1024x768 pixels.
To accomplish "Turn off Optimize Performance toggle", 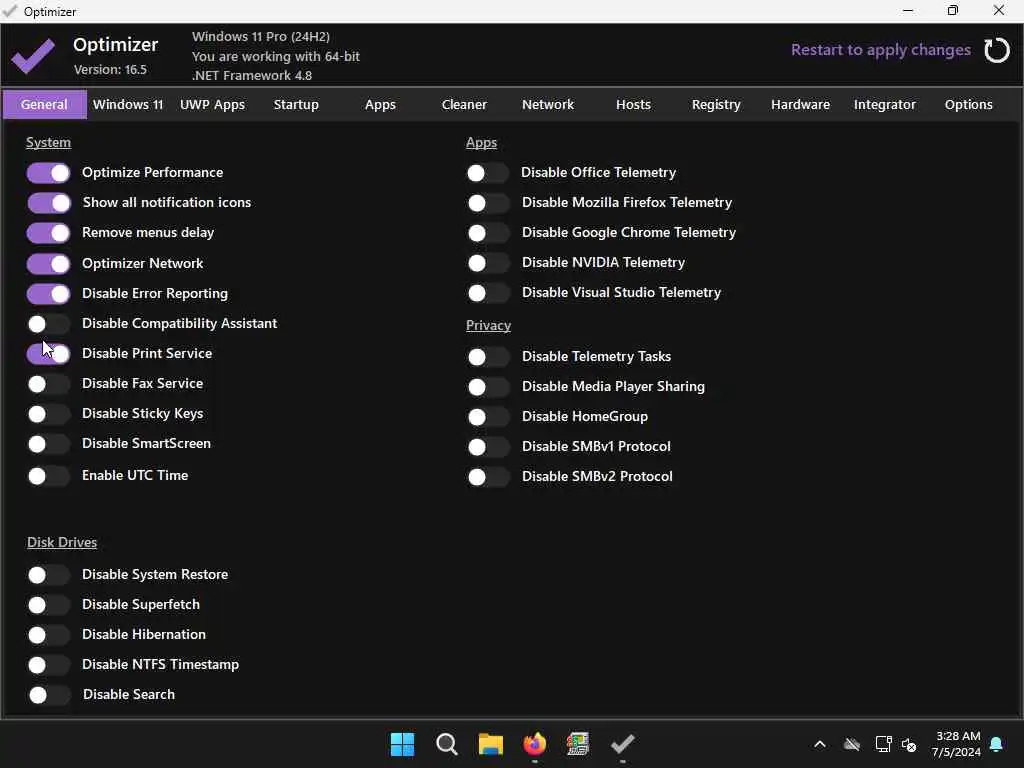I will click(x=48, y=173).
